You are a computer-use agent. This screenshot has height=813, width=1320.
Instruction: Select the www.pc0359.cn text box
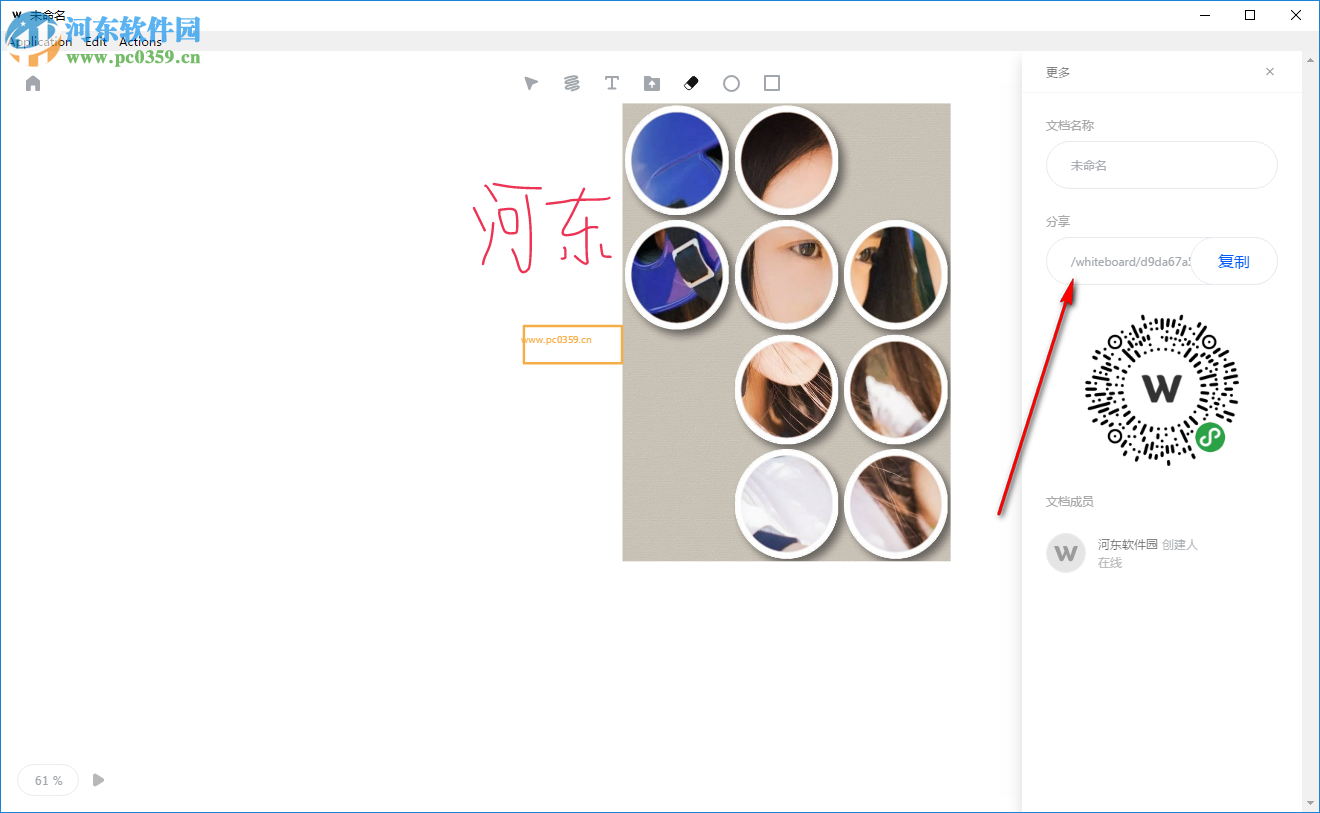pyautogui.click(x=572, y=344)
